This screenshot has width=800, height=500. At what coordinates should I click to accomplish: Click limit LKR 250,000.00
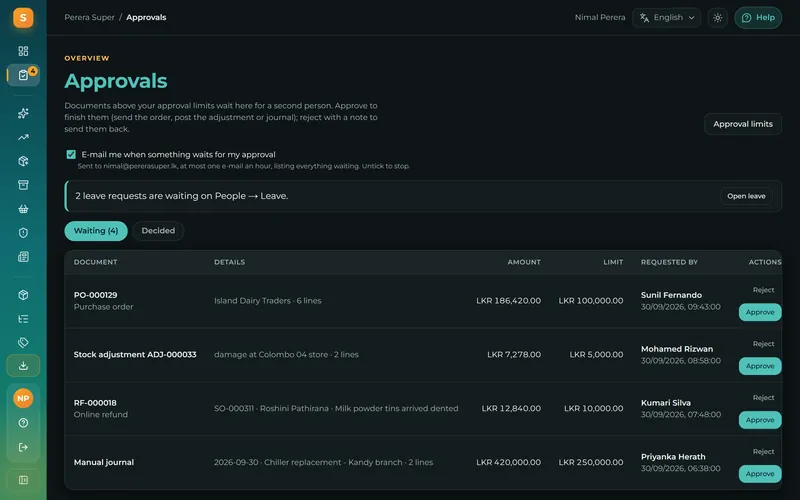click(x=591, y=462)
